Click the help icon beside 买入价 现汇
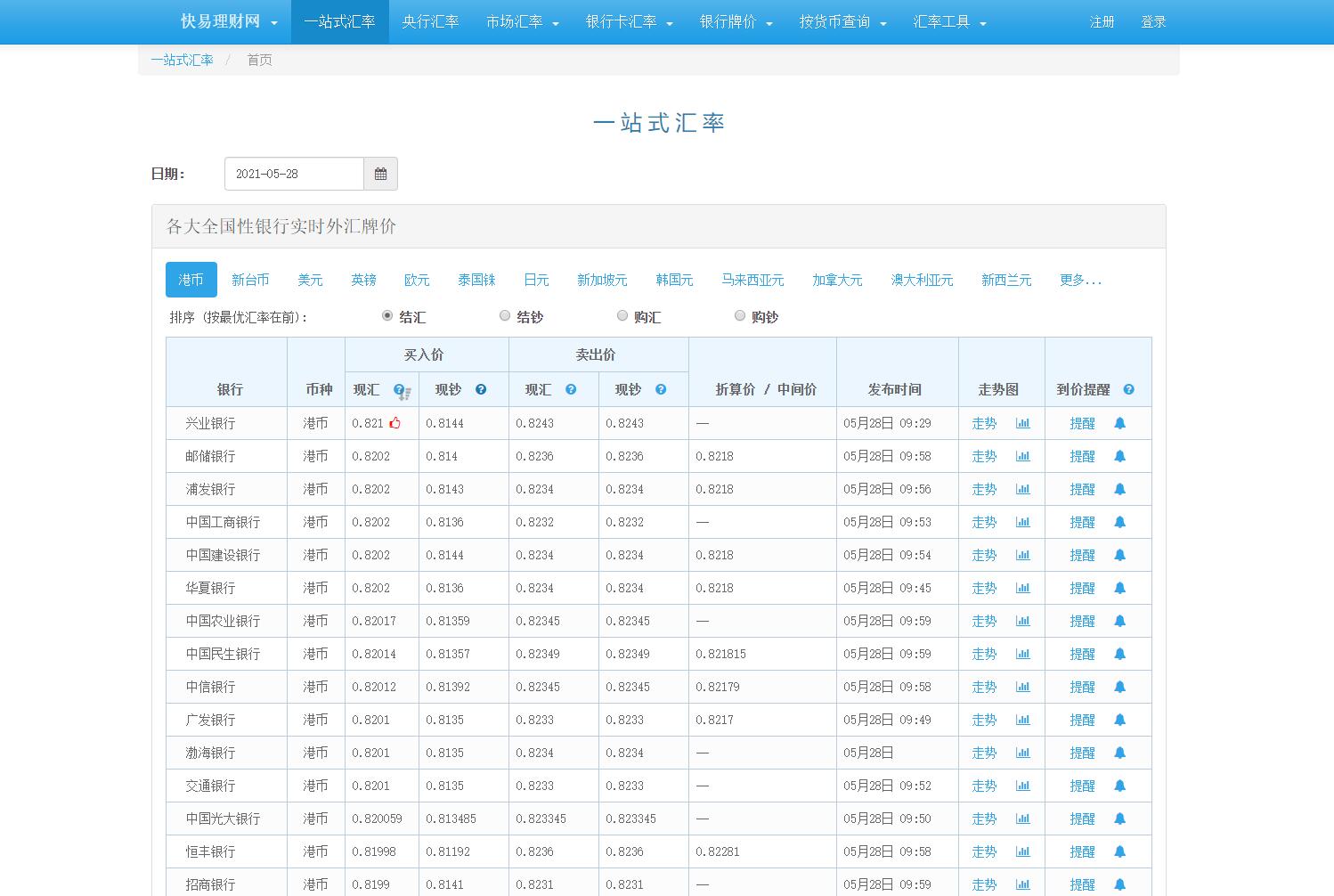This screenshot has width=1334, height=896. coord(399,390)
